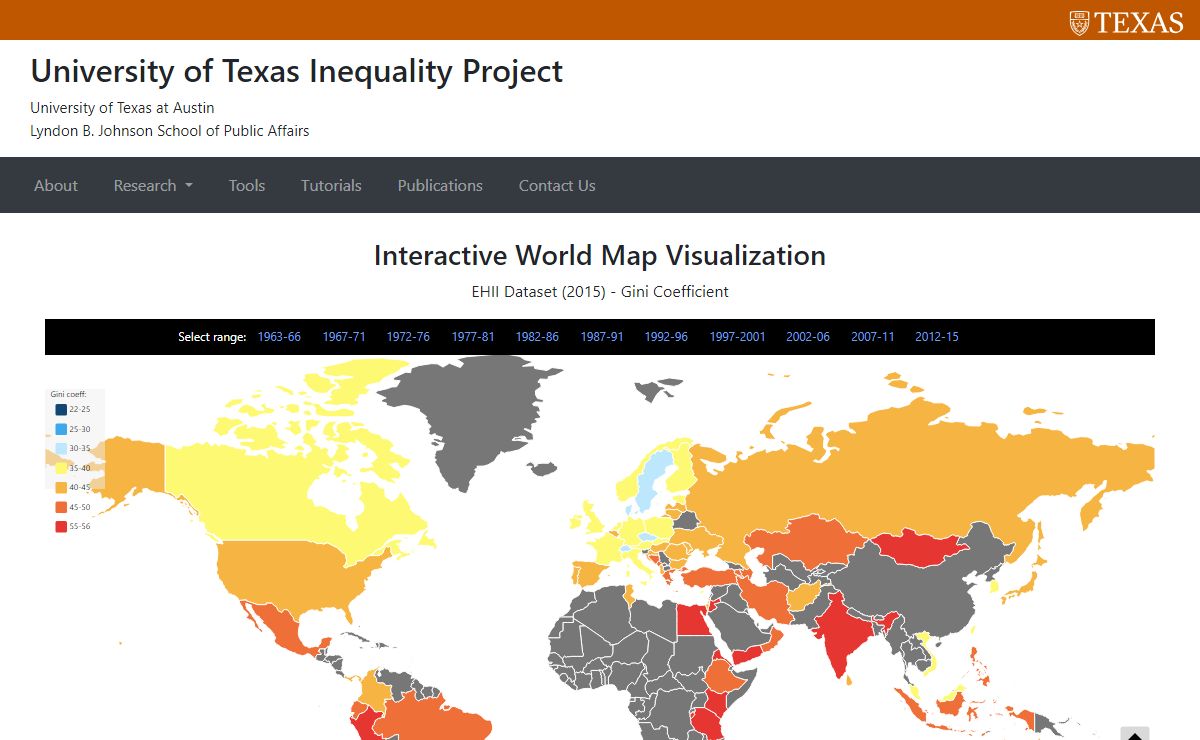Switch map to 1992-96
This screenshot has width=1200, height=740.
click(x=666, y=337)
